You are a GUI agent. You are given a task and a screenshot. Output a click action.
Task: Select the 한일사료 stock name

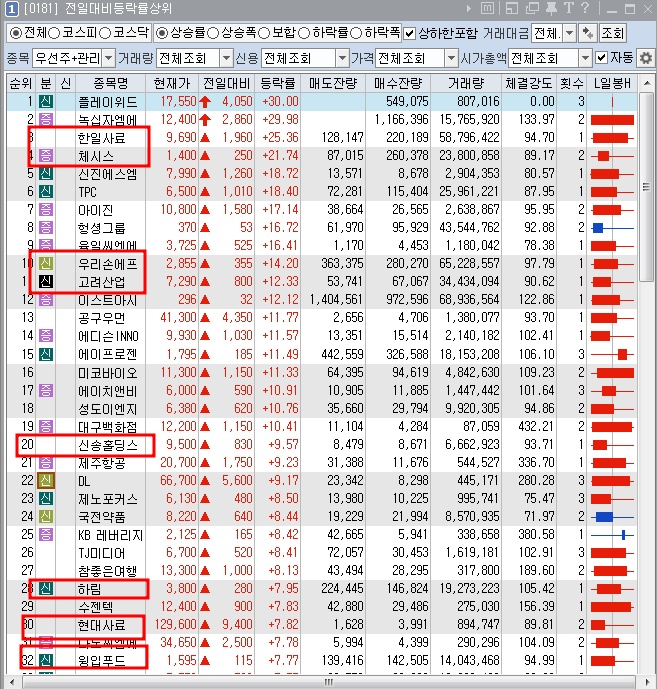point(102,138)
